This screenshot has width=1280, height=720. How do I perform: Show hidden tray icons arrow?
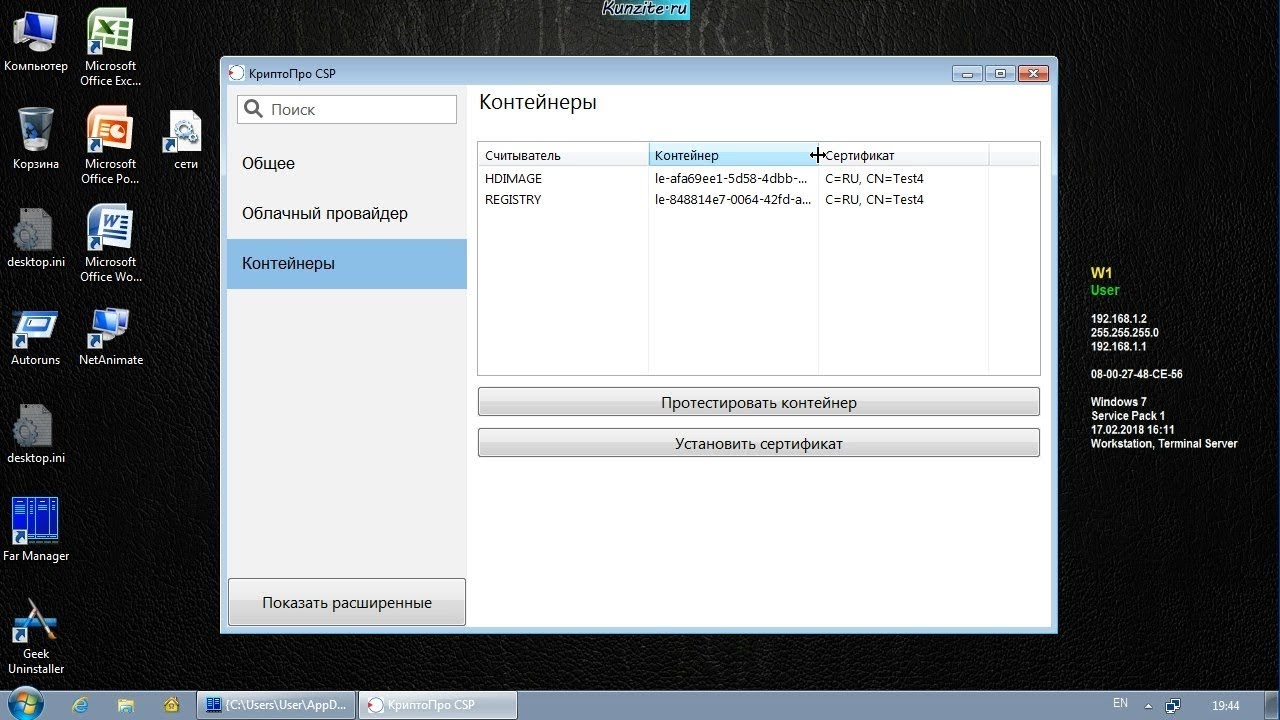[1149, 705]
